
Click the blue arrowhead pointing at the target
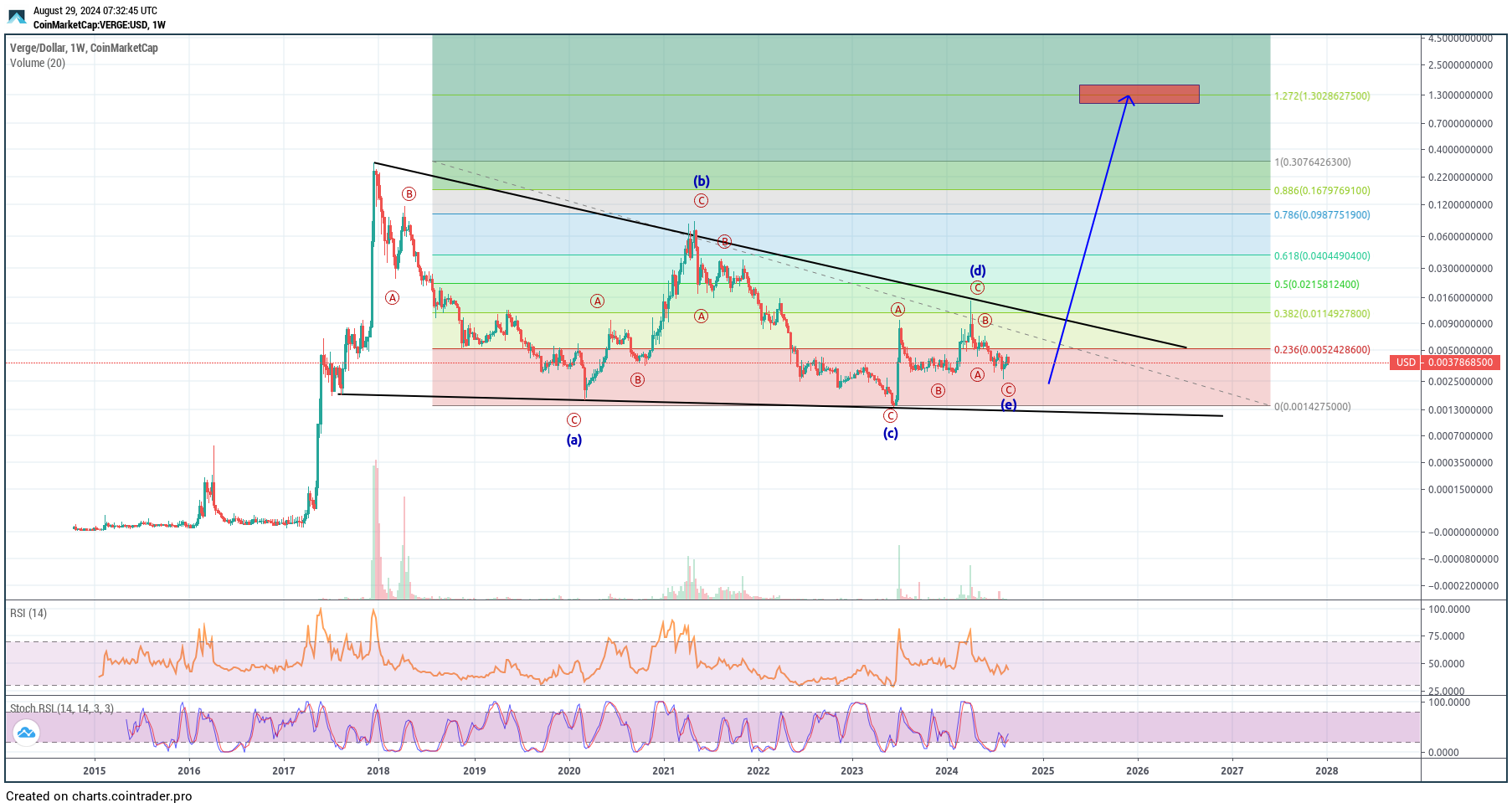pos(1129,99)
